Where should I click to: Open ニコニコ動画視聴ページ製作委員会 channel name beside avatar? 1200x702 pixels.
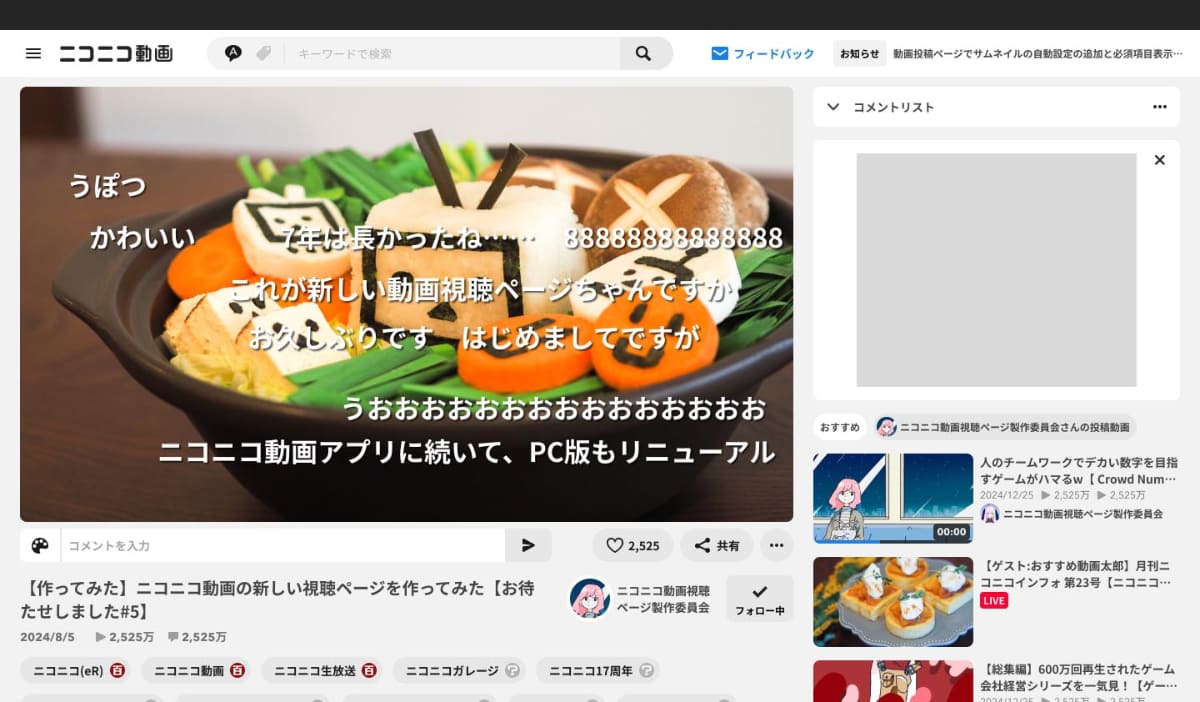[663, 599]
